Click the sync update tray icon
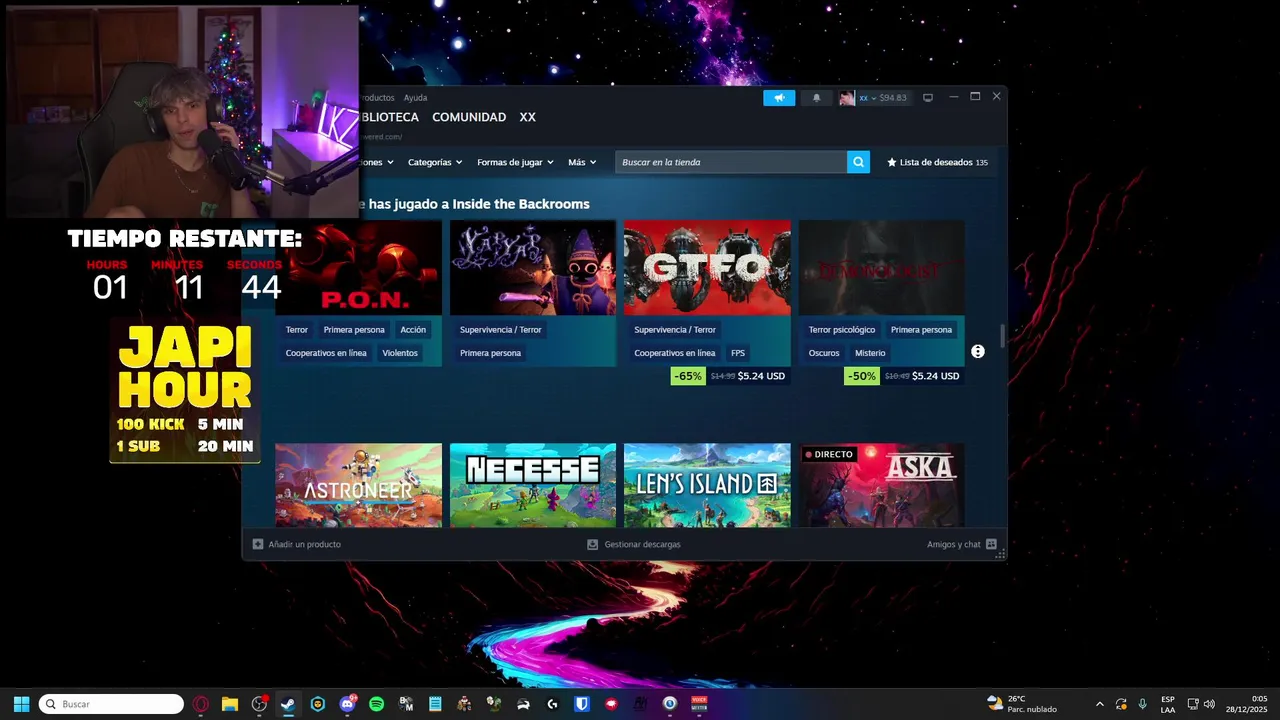 tap(1121, 704)
